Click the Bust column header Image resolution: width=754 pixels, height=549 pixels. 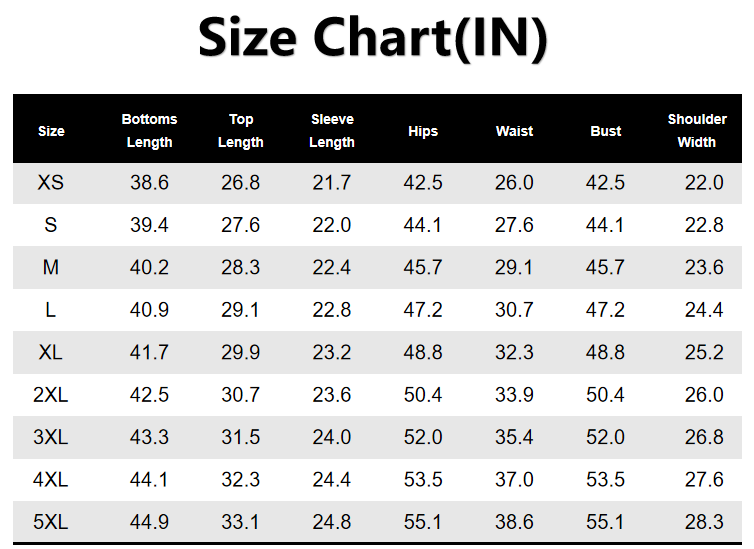[x=605, y=131]
